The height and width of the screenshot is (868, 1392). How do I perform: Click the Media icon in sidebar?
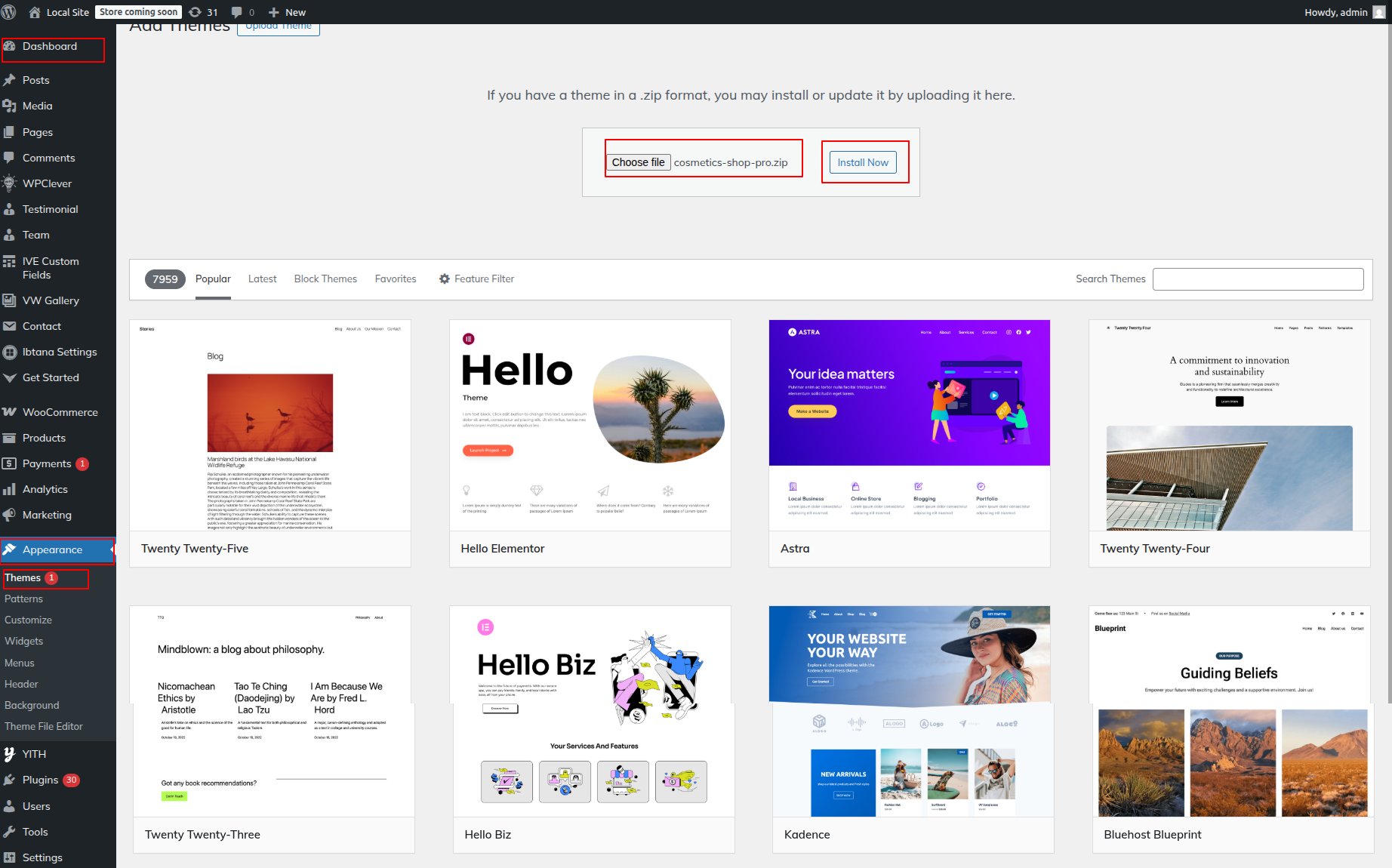coord(10,106)
